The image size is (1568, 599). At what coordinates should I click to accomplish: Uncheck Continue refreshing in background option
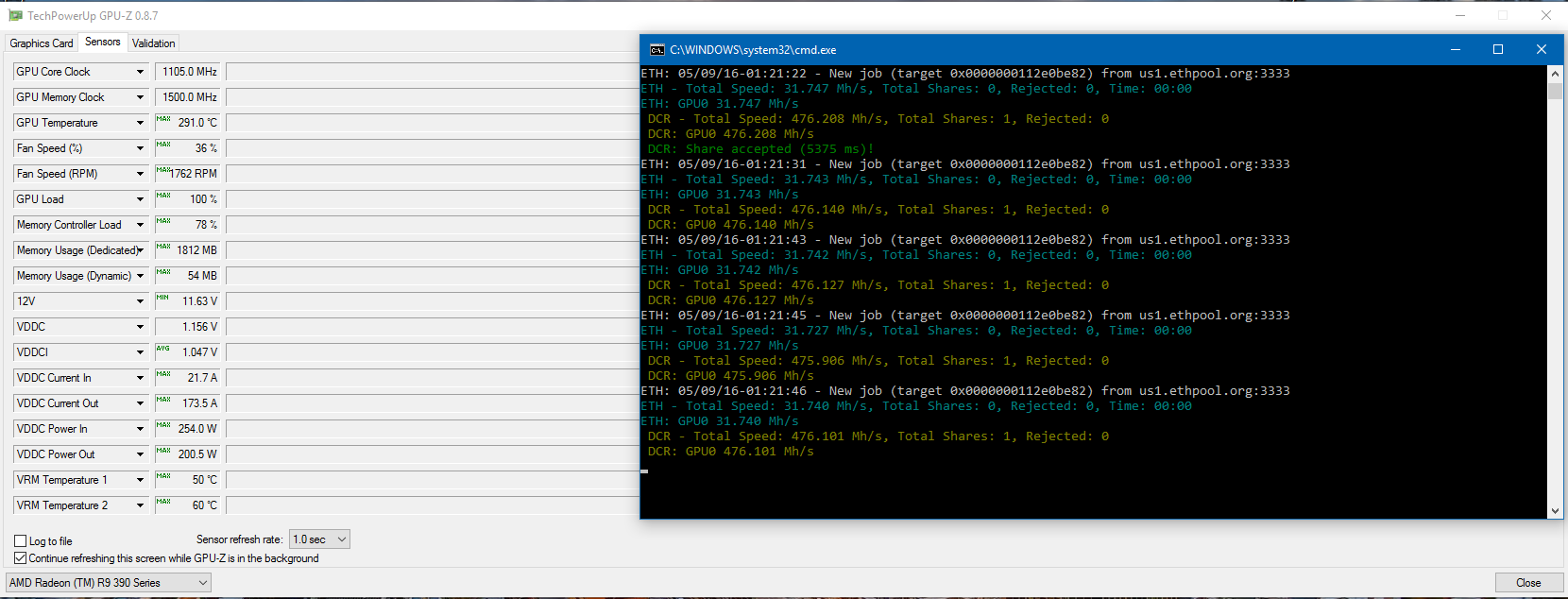click(x=20, y=558)
